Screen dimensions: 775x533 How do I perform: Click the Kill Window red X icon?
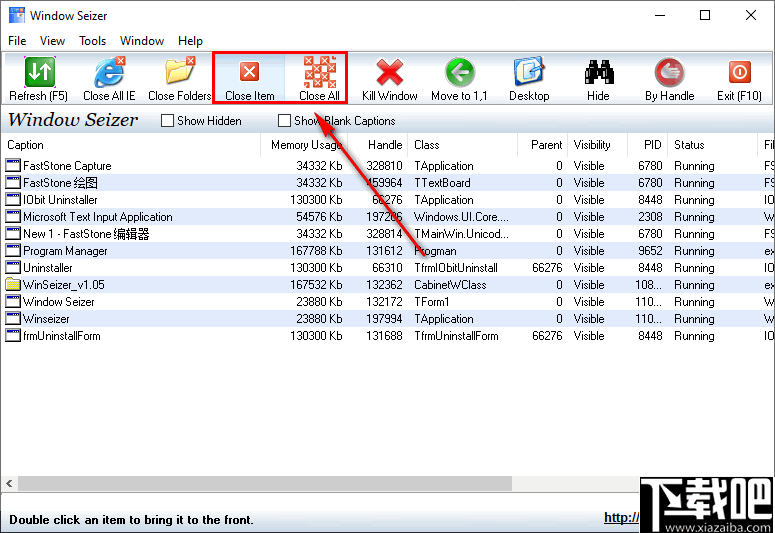[390, 72]
